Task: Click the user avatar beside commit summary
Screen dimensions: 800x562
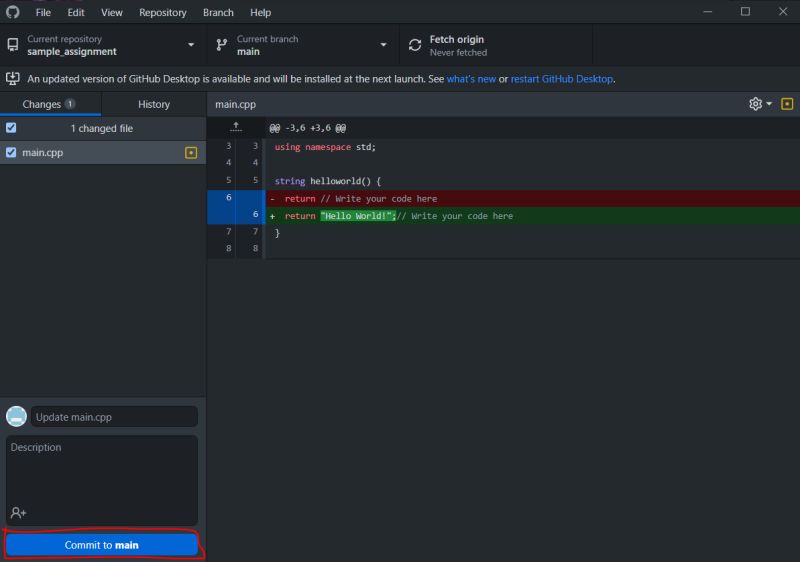Action: (16, 416)
